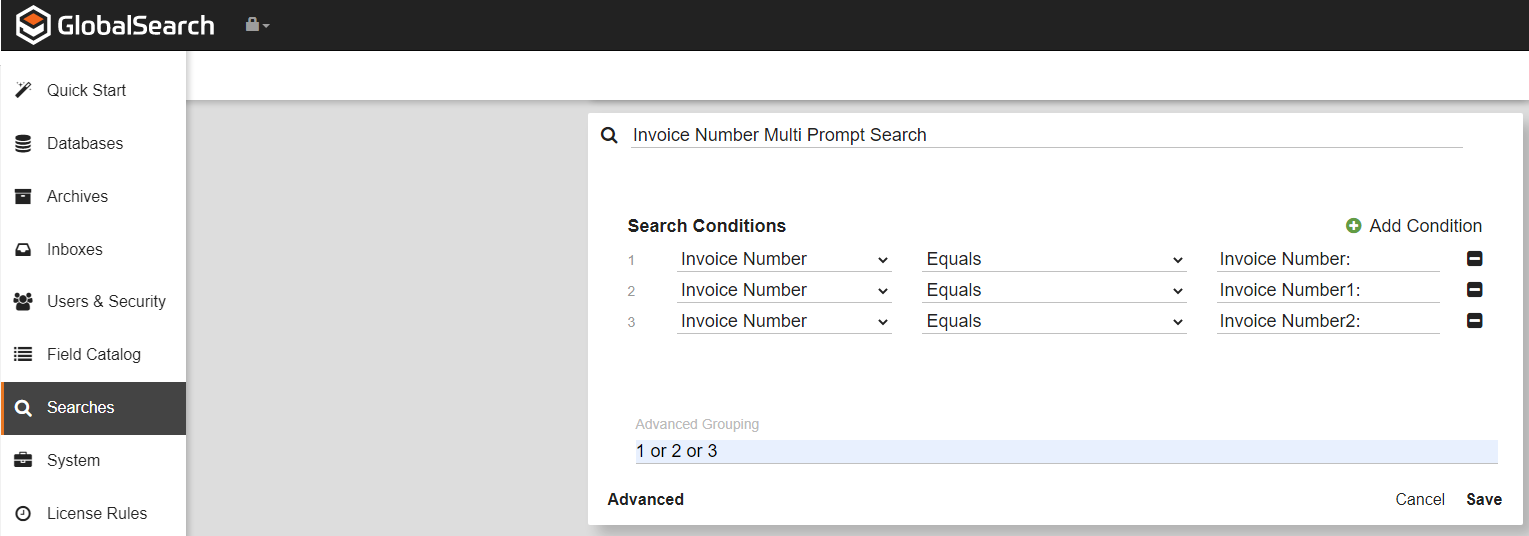Click the Quick Start wand icon

click(23, 90)
